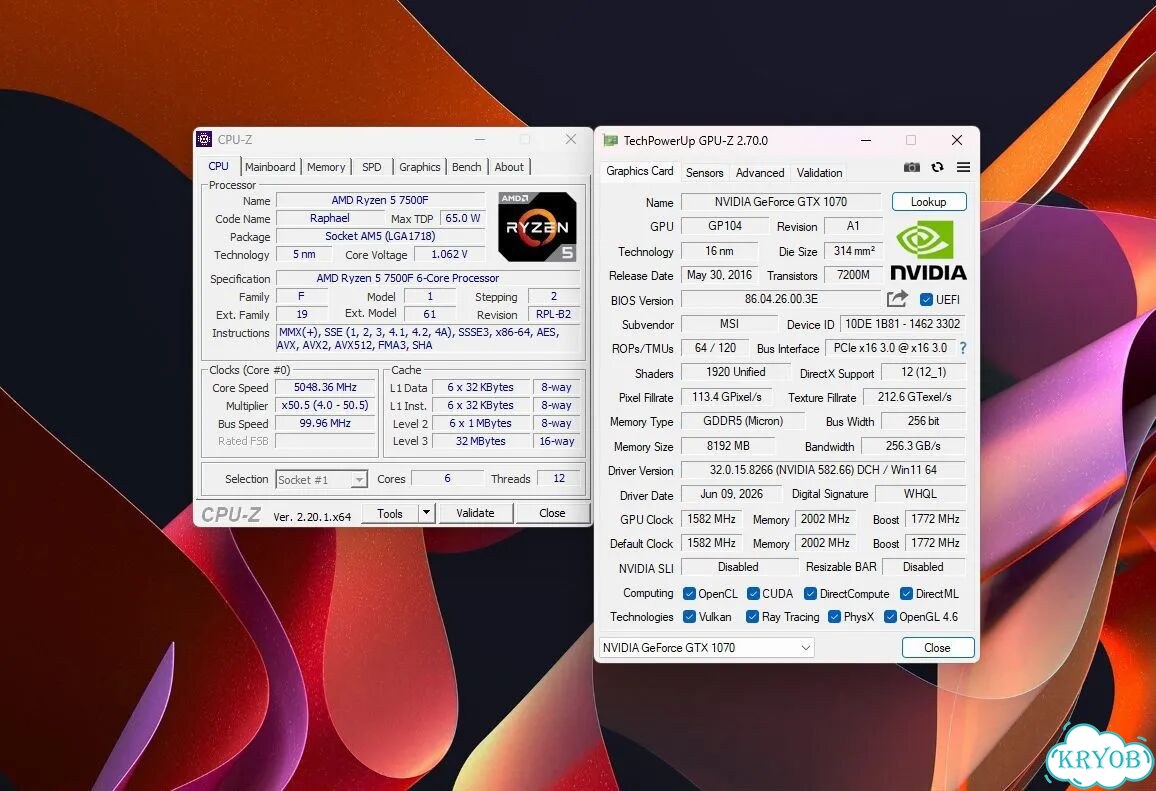The width and height of the screenshot is (1156, 791).
Task: Select the Graphics Card tab in GPU-Z
Action: click(639, 171)
